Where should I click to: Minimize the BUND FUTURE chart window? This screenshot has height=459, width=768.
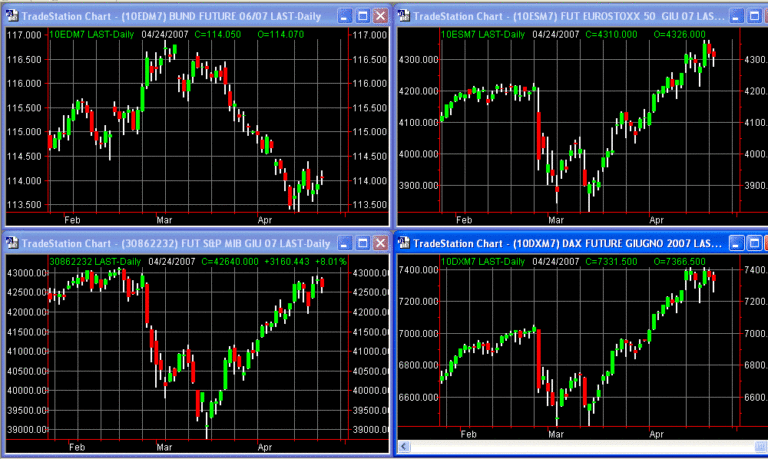(343, 16)
